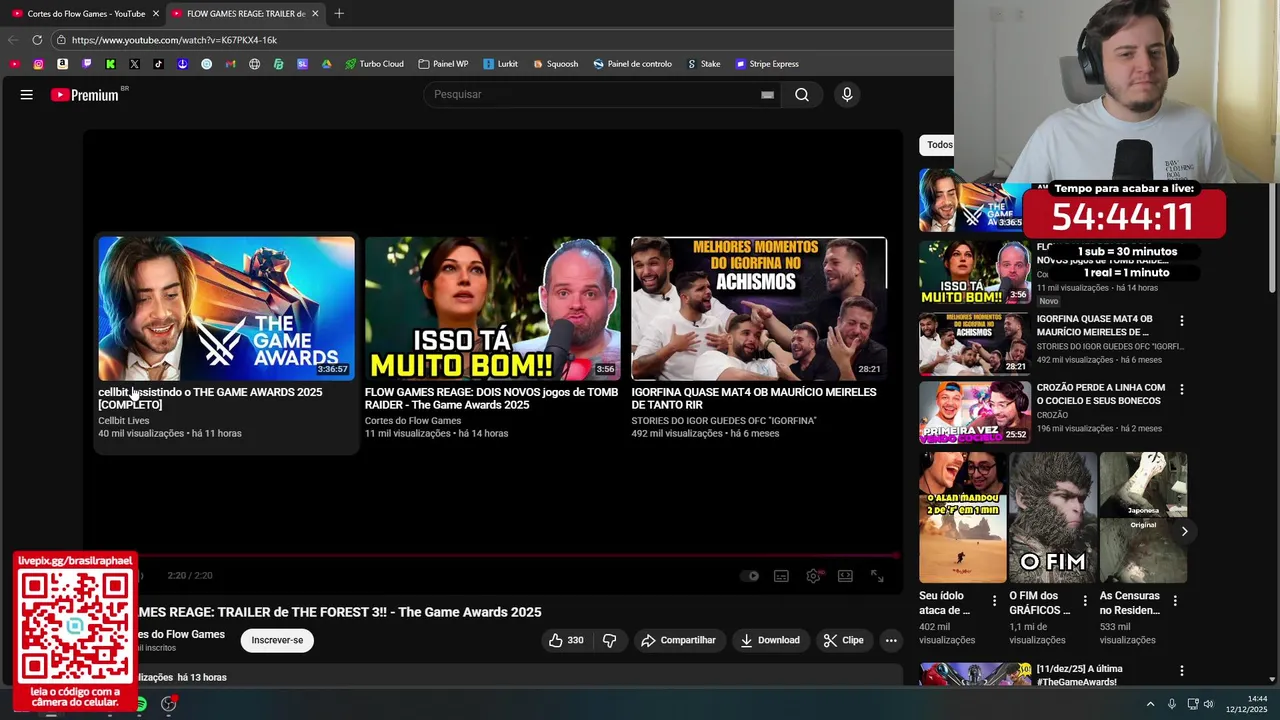This screenshot has height=720, width=1280.
Task: Open the X (Twitter) bookmark icon
Action: [x=134, y=64]
